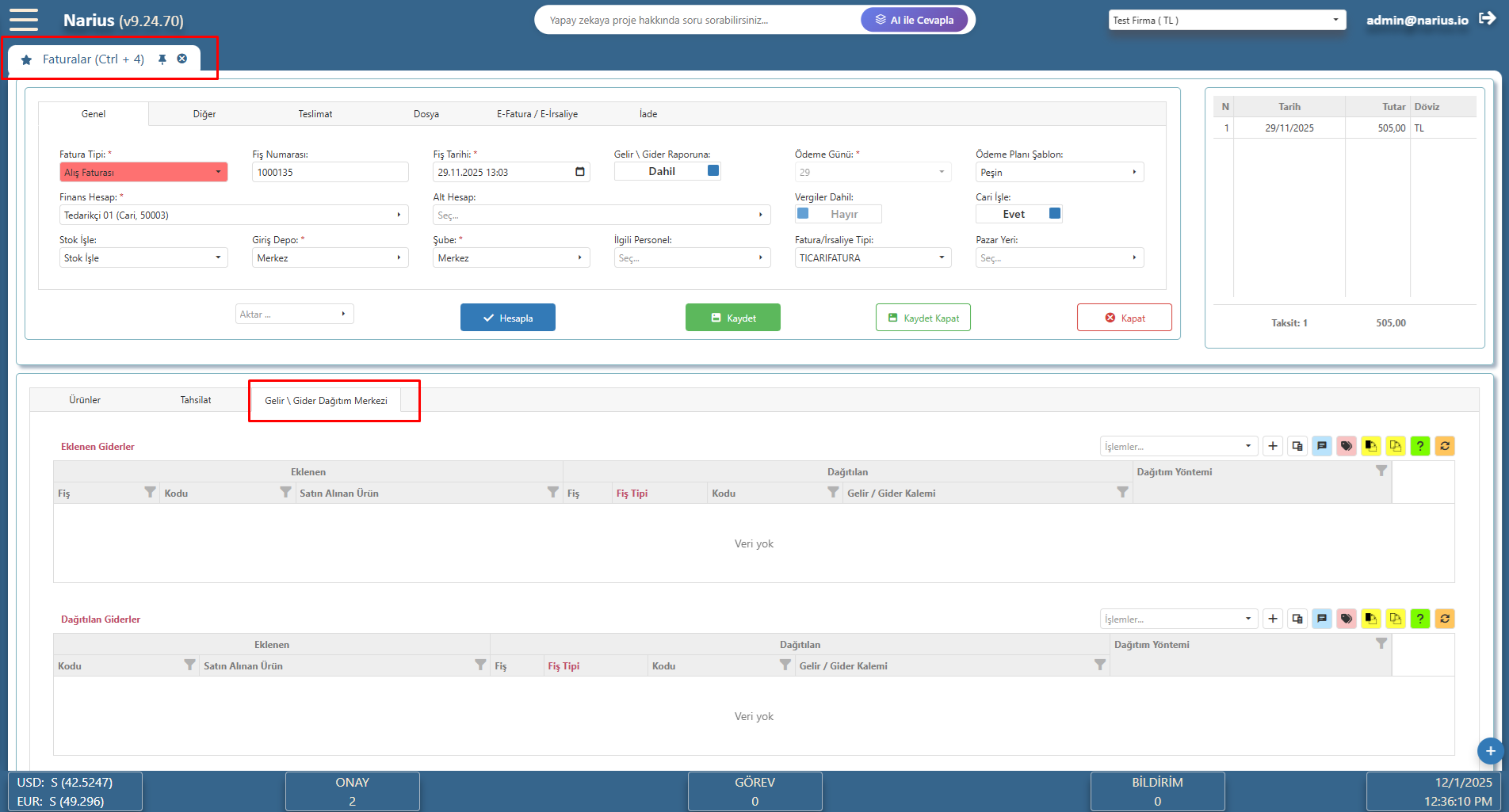This screenshot has height=812, width=1509.
Task: Refresh the Eklenen Giderler grid
Action: (x=1445, y=446)
